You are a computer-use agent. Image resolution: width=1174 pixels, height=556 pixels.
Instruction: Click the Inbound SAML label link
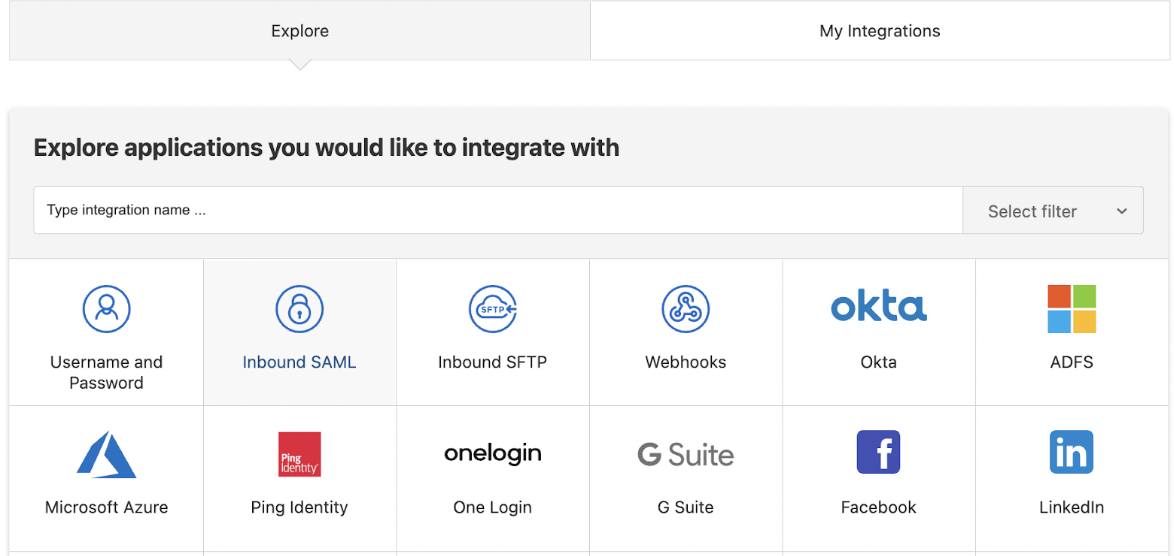[299, 362]
